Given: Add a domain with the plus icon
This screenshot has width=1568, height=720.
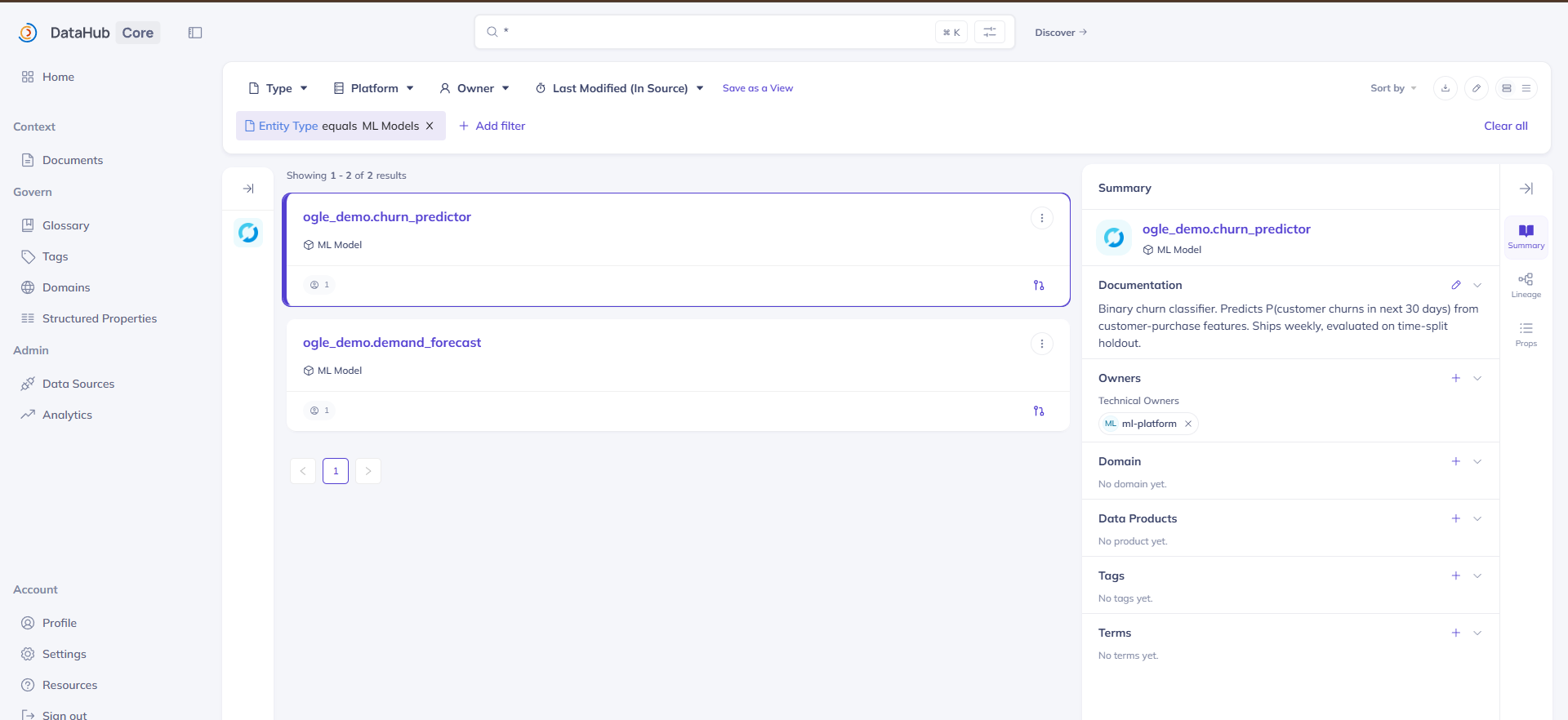Looking at the screenshot, I should click(x=1456, y=461).
